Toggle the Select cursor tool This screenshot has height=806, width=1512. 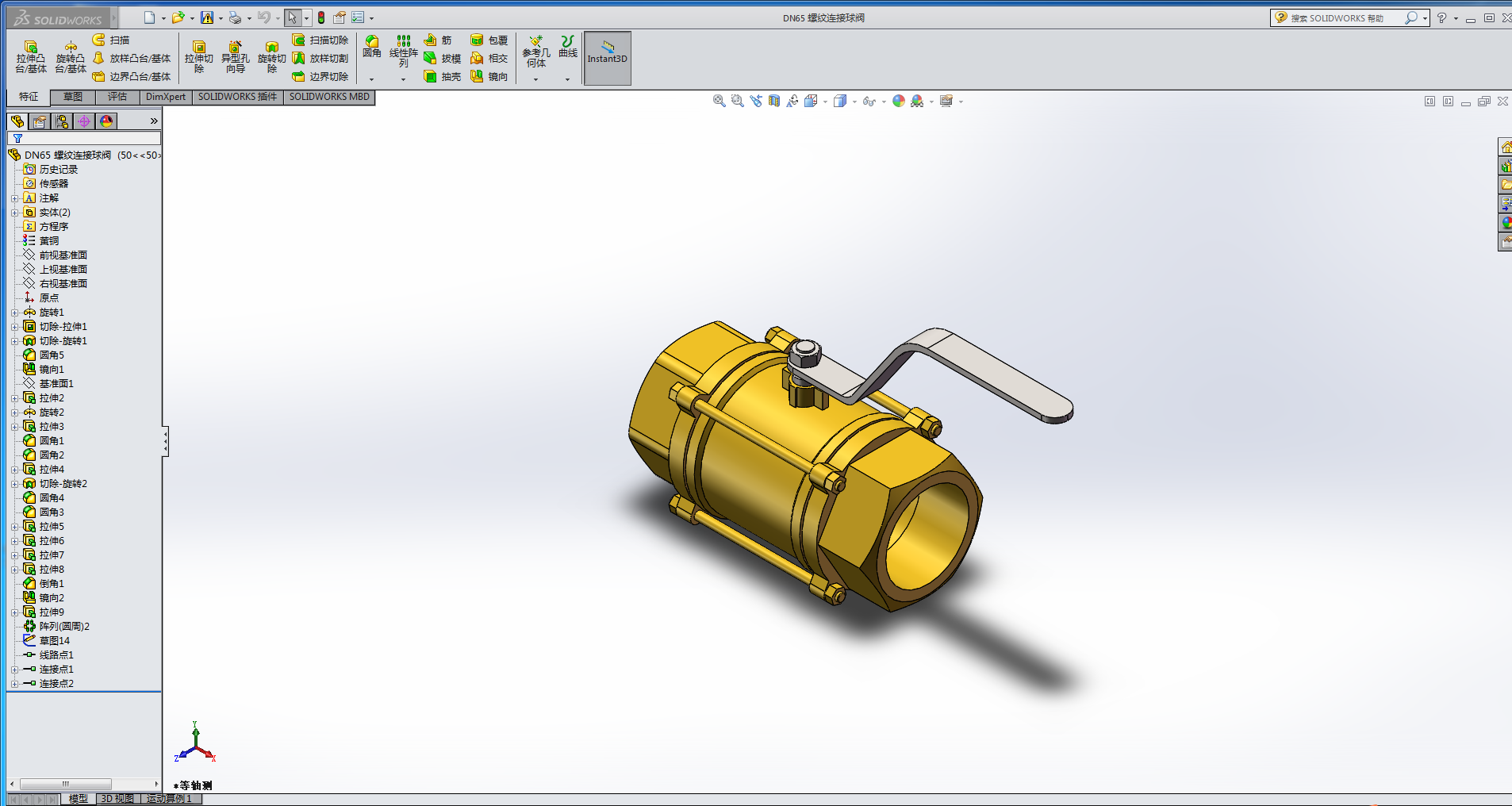(x=293, y=17)
